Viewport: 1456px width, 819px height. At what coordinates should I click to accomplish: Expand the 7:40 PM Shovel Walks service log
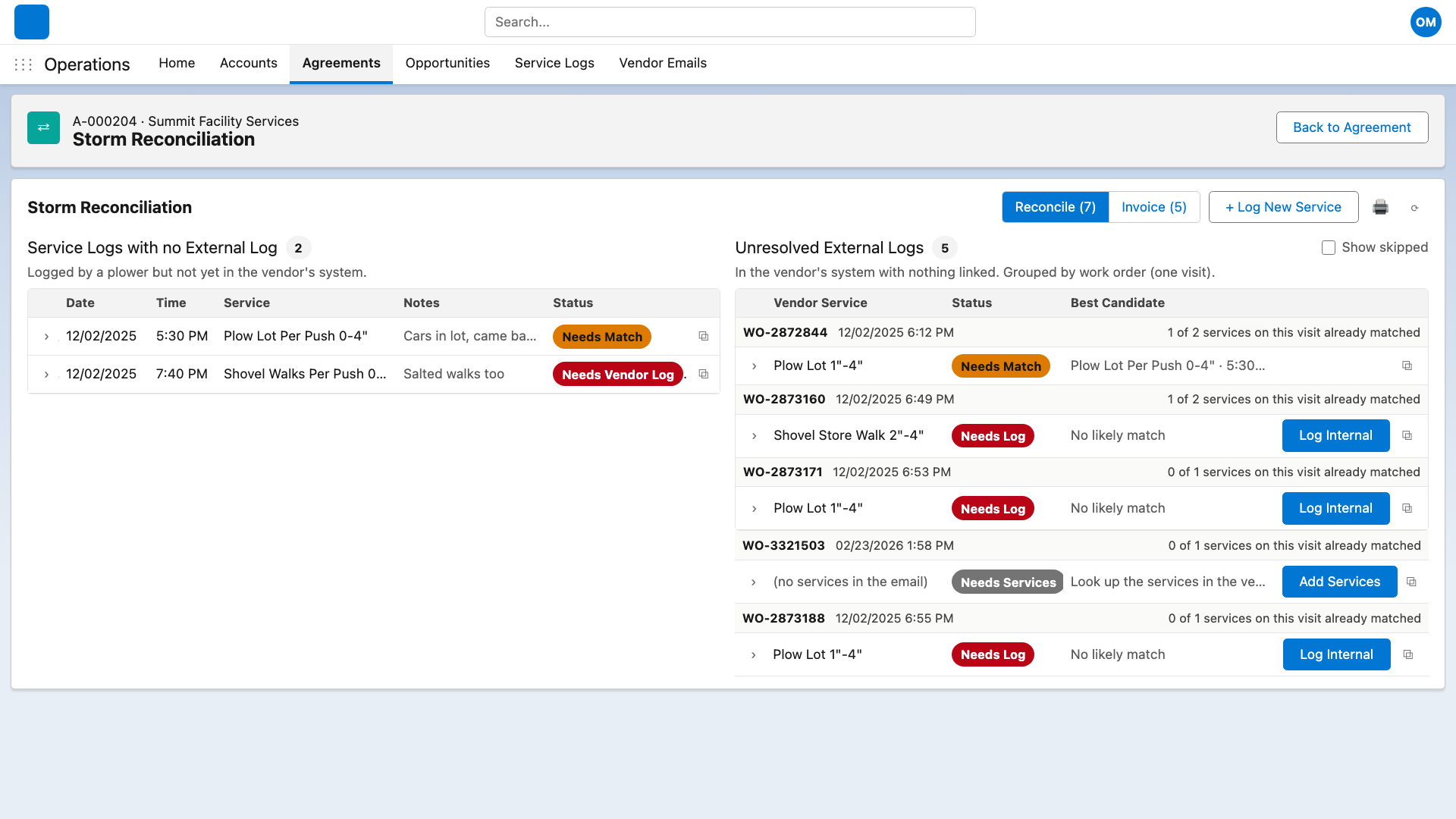coord(46,375)
